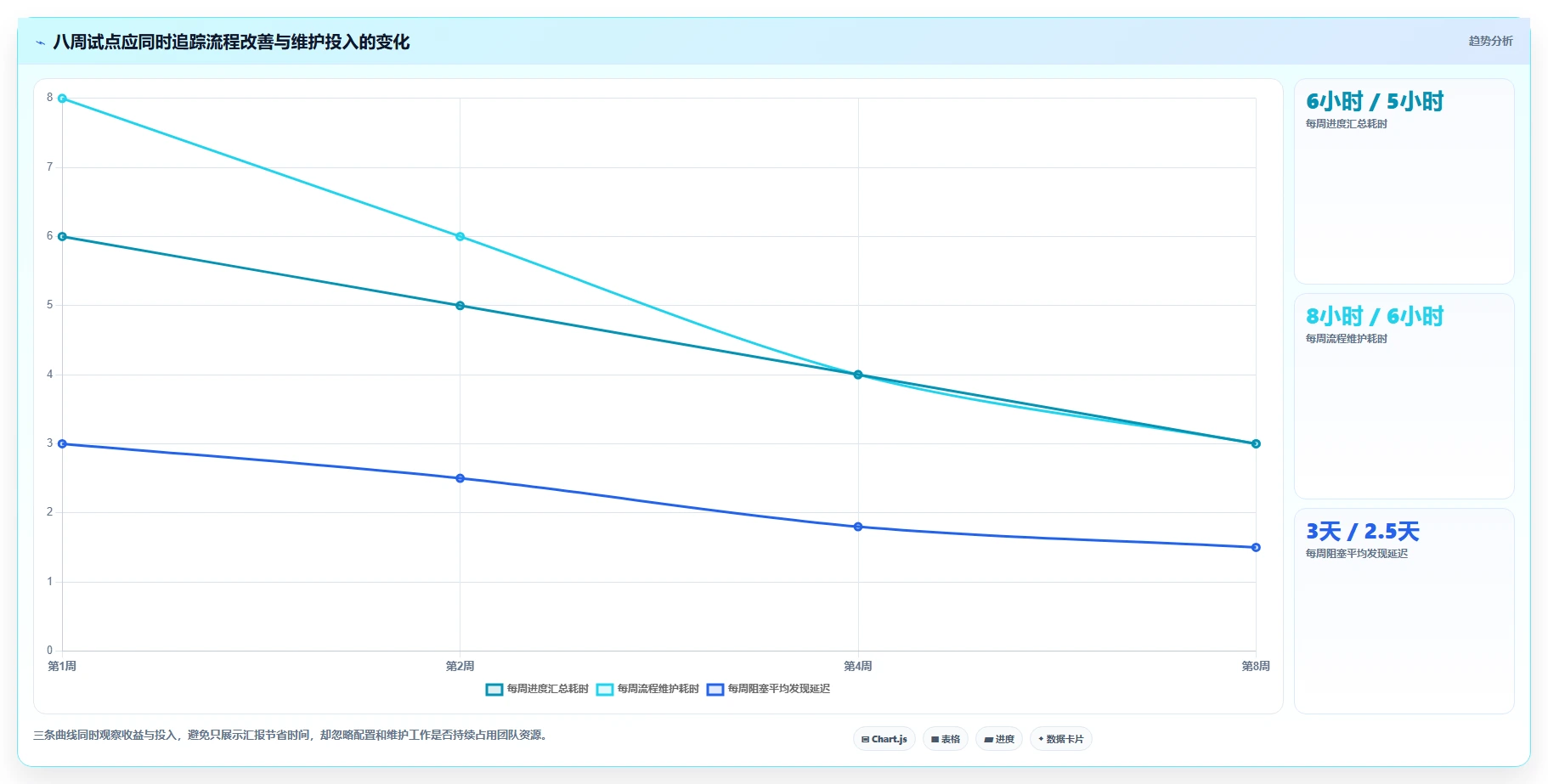Click the 第4周 x-axis label
Image resolution: width=1548 pixels, height=784 pixels.
[x=858, y=666]
